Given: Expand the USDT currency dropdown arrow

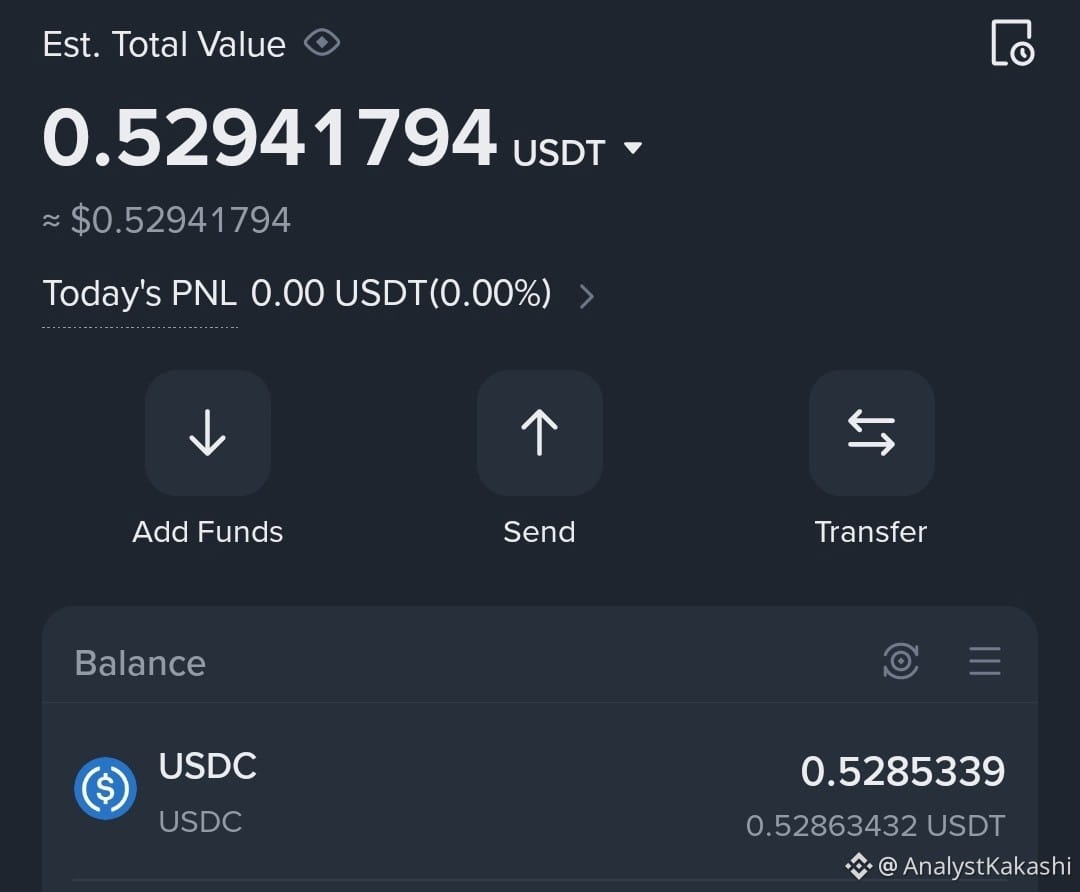Looking at the screenshot, I should click(x=632, y=147).
